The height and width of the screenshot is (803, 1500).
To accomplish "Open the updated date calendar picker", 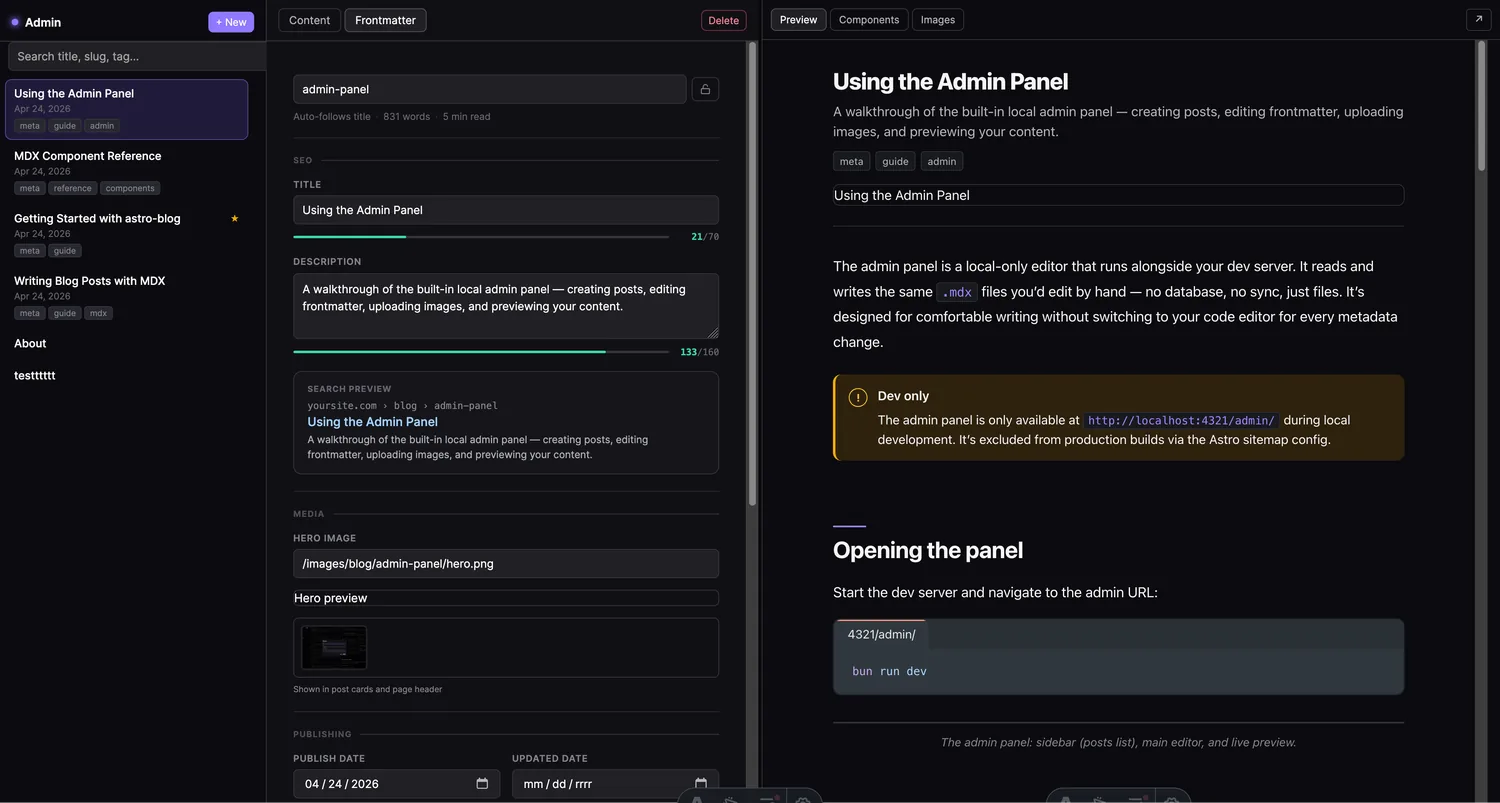I will click(702, 783).
